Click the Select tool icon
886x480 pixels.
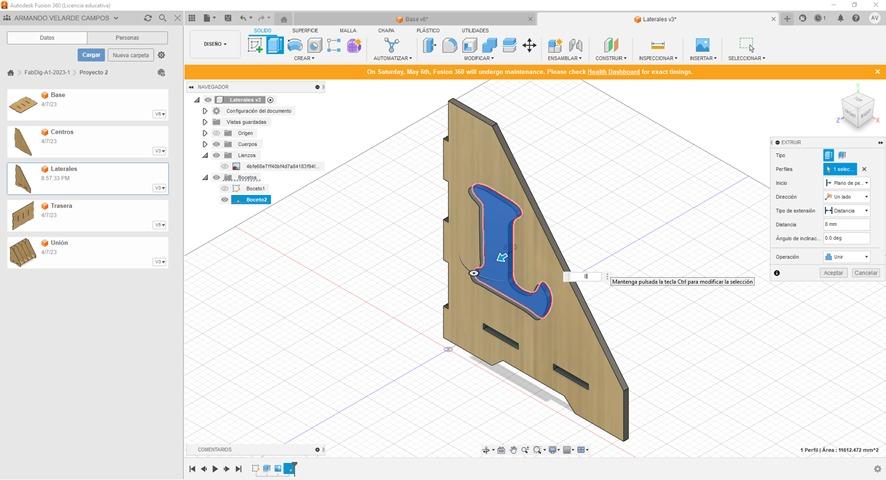746,45
